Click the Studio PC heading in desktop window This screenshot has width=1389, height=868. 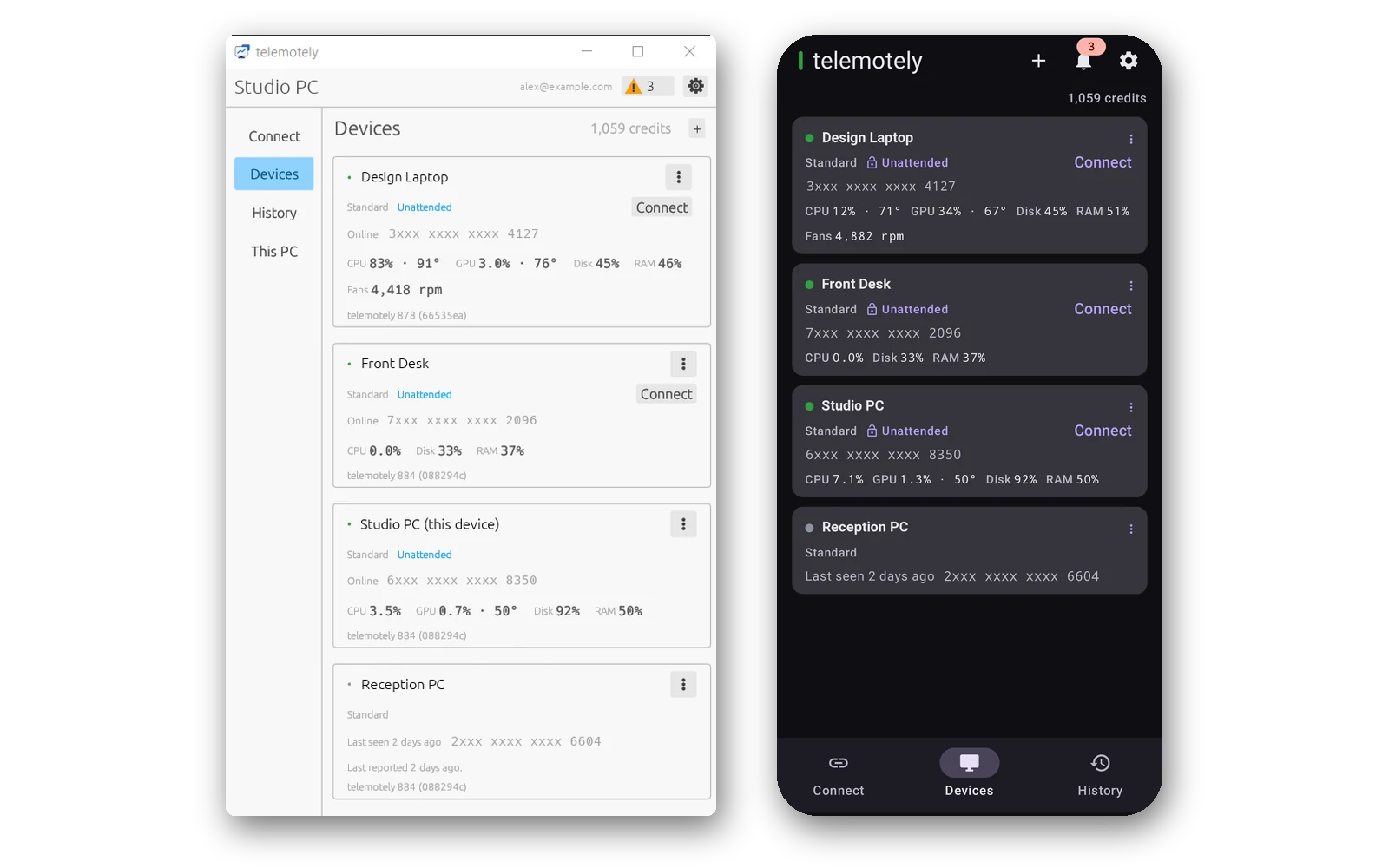(x=276, y=87)
